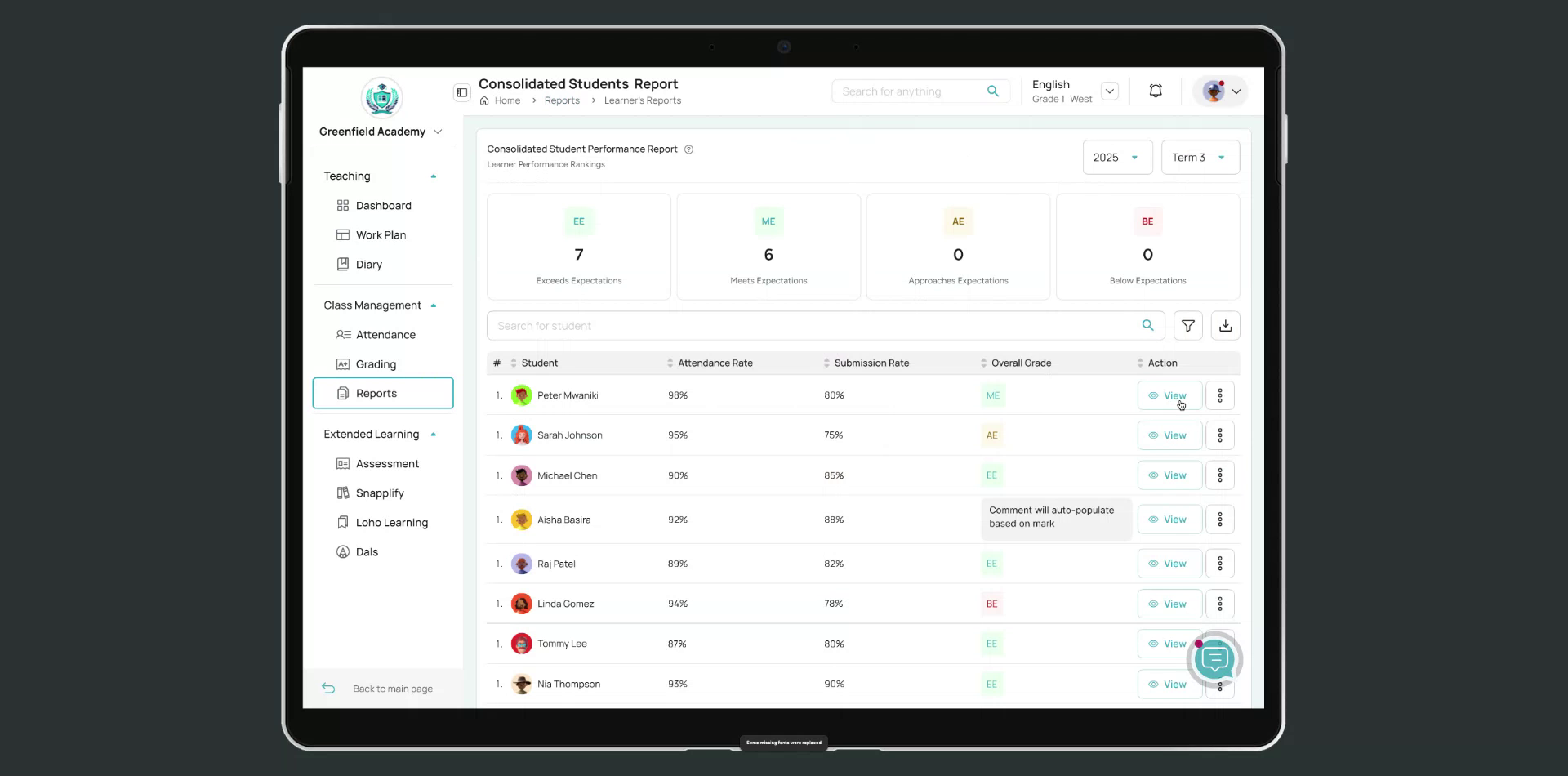The image size is (1568, 776).
Task: Click the Diary icon
Action: pyautogui.click(x=343, y=264)
